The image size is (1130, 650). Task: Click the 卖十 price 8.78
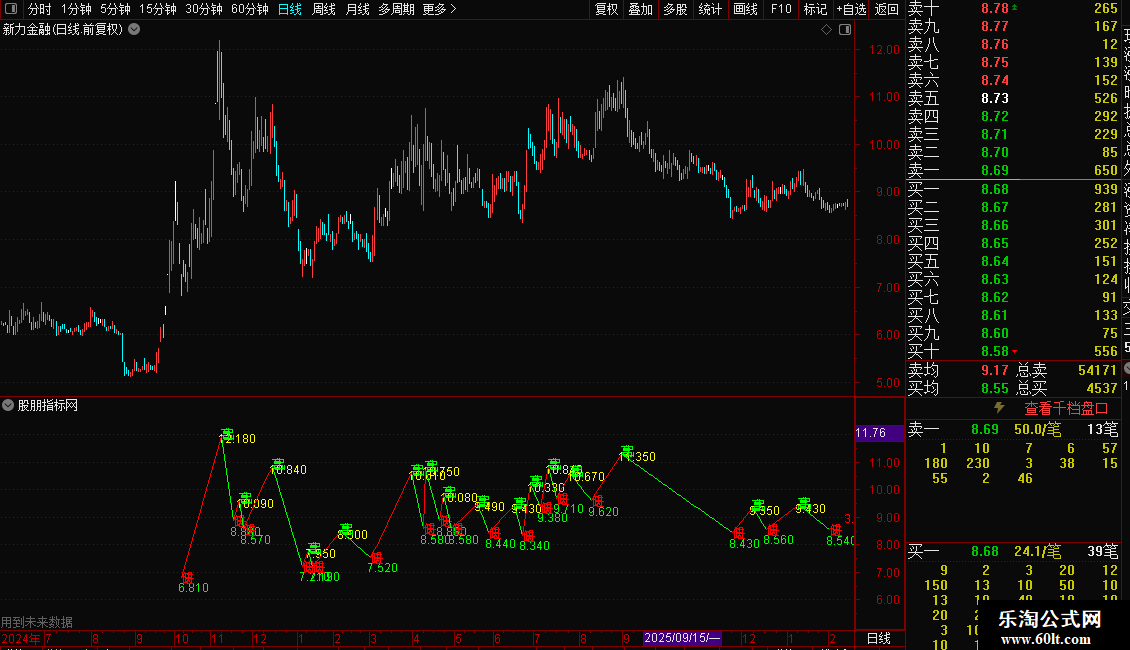pyautogui.click(x=995, y=9)
